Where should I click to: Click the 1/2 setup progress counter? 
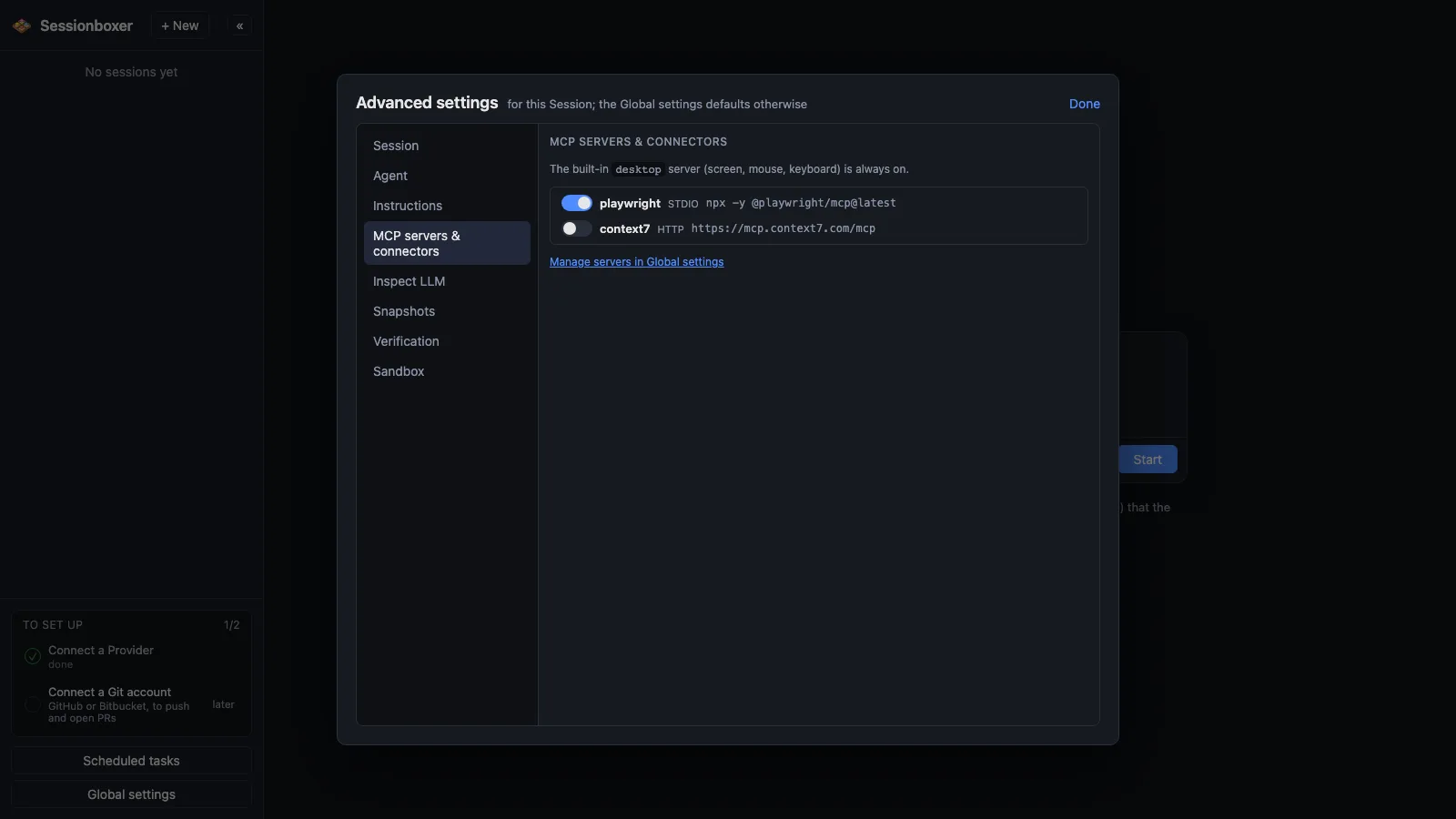[x=232, y=625]
